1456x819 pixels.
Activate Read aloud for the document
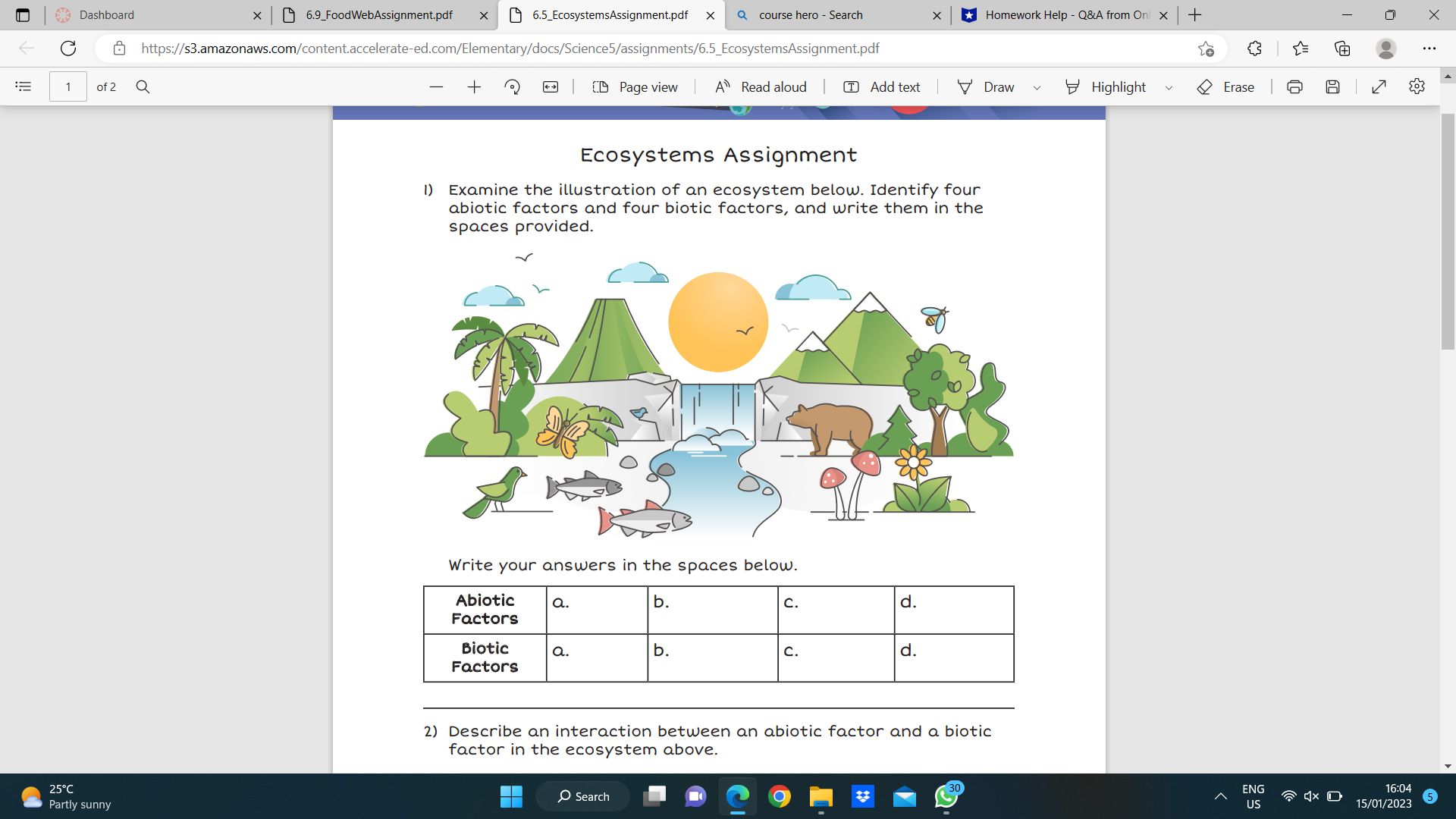click(761, 86)
